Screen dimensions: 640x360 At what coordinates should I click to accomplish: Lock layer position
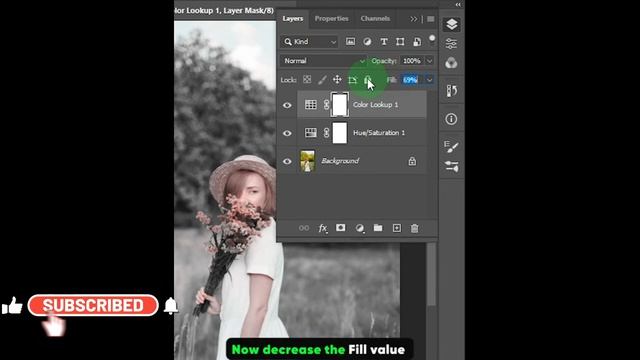[x=337, y=80]
